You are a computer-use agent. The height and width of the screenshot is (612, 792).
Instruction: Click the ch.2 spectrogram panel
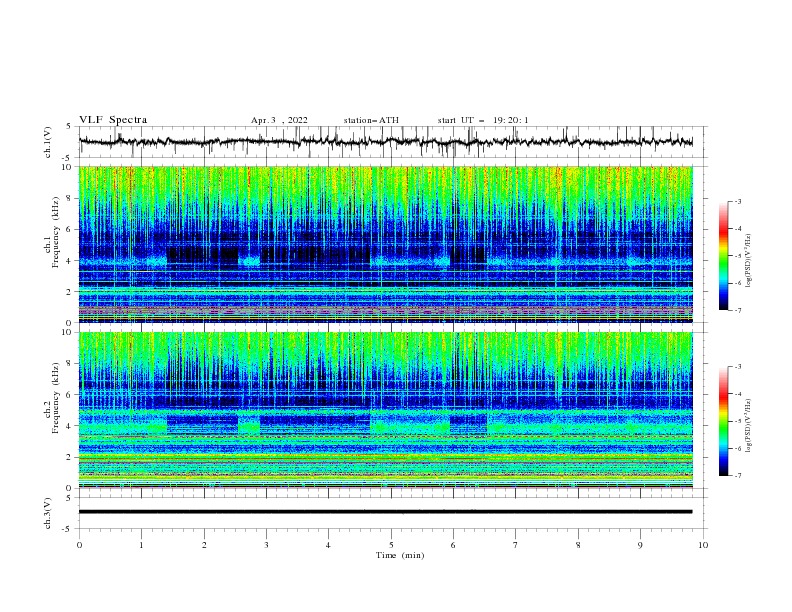(385, 410)
